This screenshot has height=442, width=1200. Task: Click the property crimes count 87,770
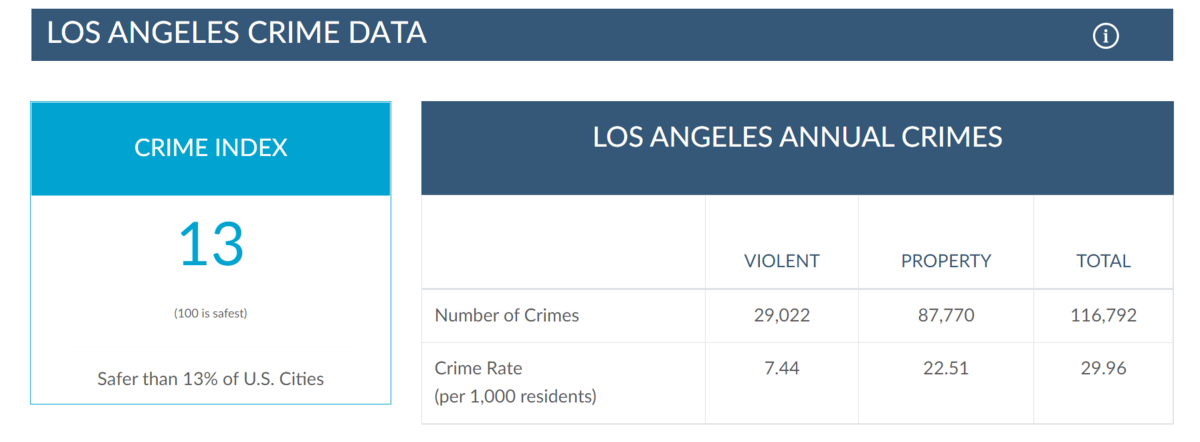pos(946,315)
